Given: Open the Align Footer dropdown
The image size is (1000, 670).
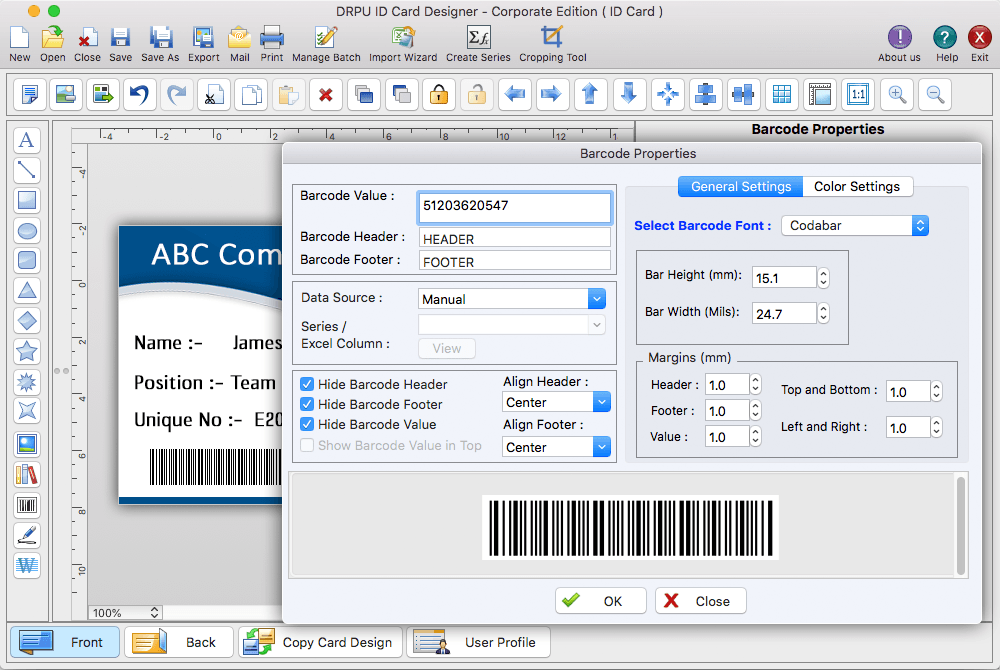Looking at the screenshot, I should pos(556,447).
